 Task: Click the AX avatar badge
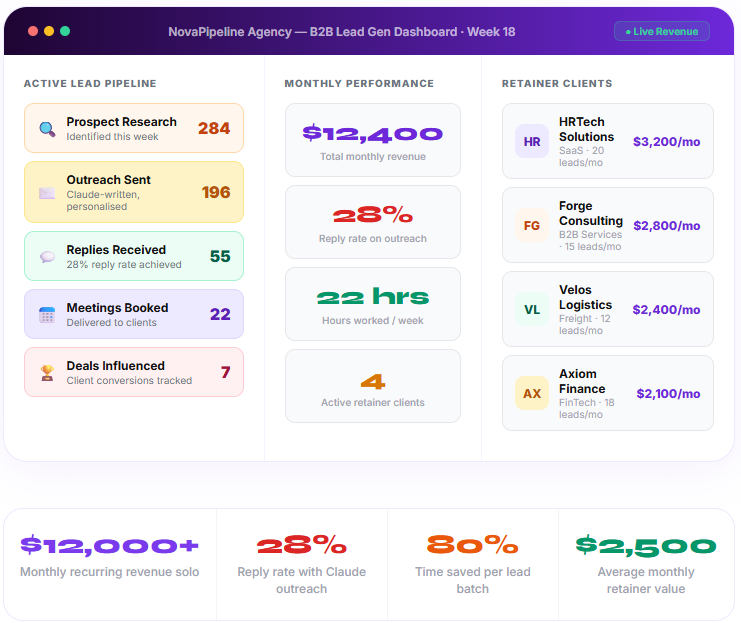532,393
